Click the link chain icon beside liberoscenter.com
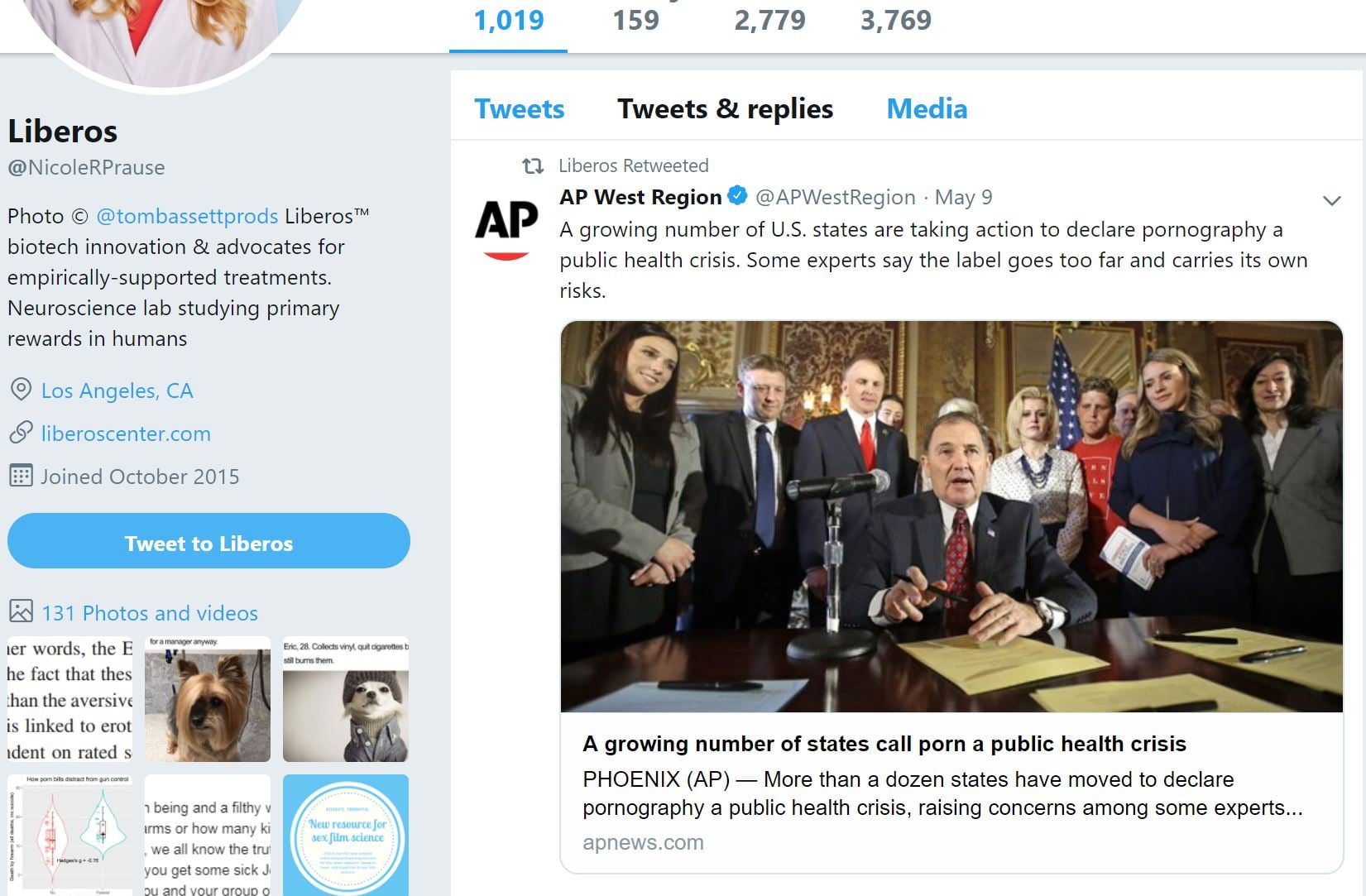Screen dimensions: 1366x896 point(21,433)
